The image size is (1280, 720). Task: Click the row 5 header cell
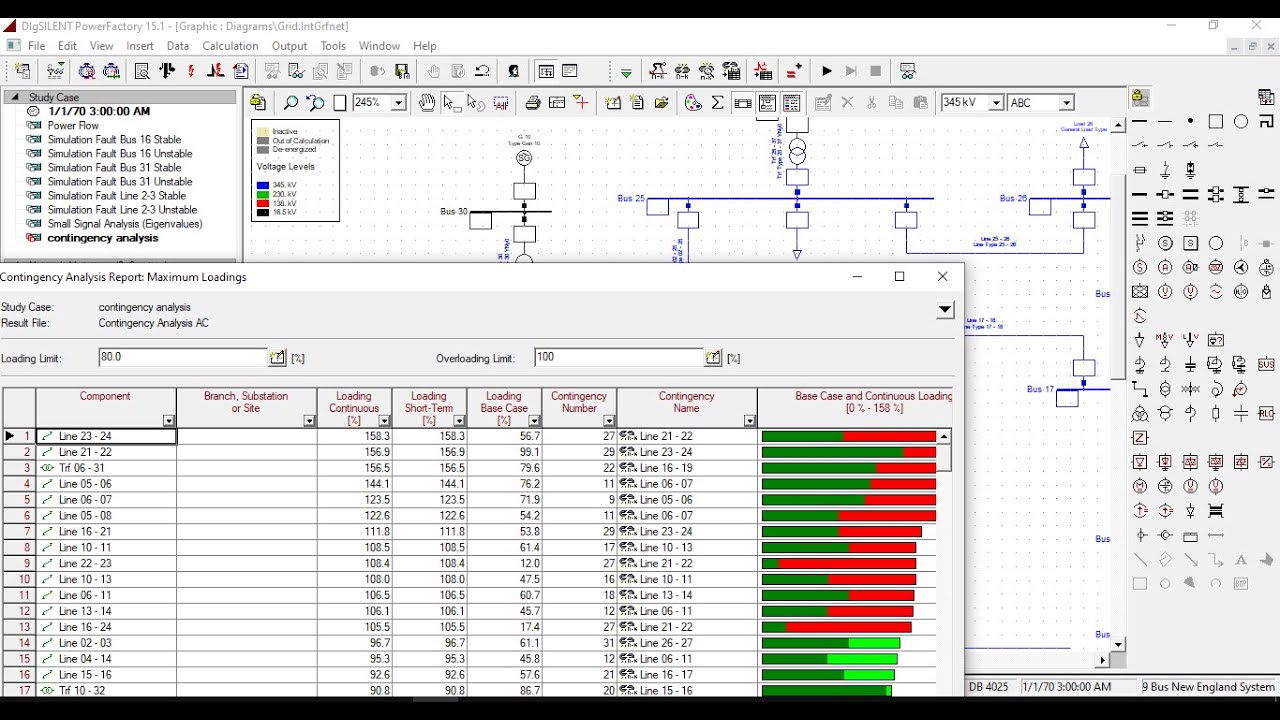(19, 500)
